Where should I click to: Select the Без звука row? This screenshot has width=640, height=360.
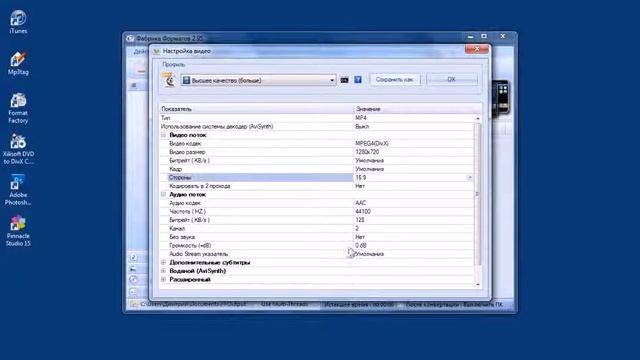(316, 237)
